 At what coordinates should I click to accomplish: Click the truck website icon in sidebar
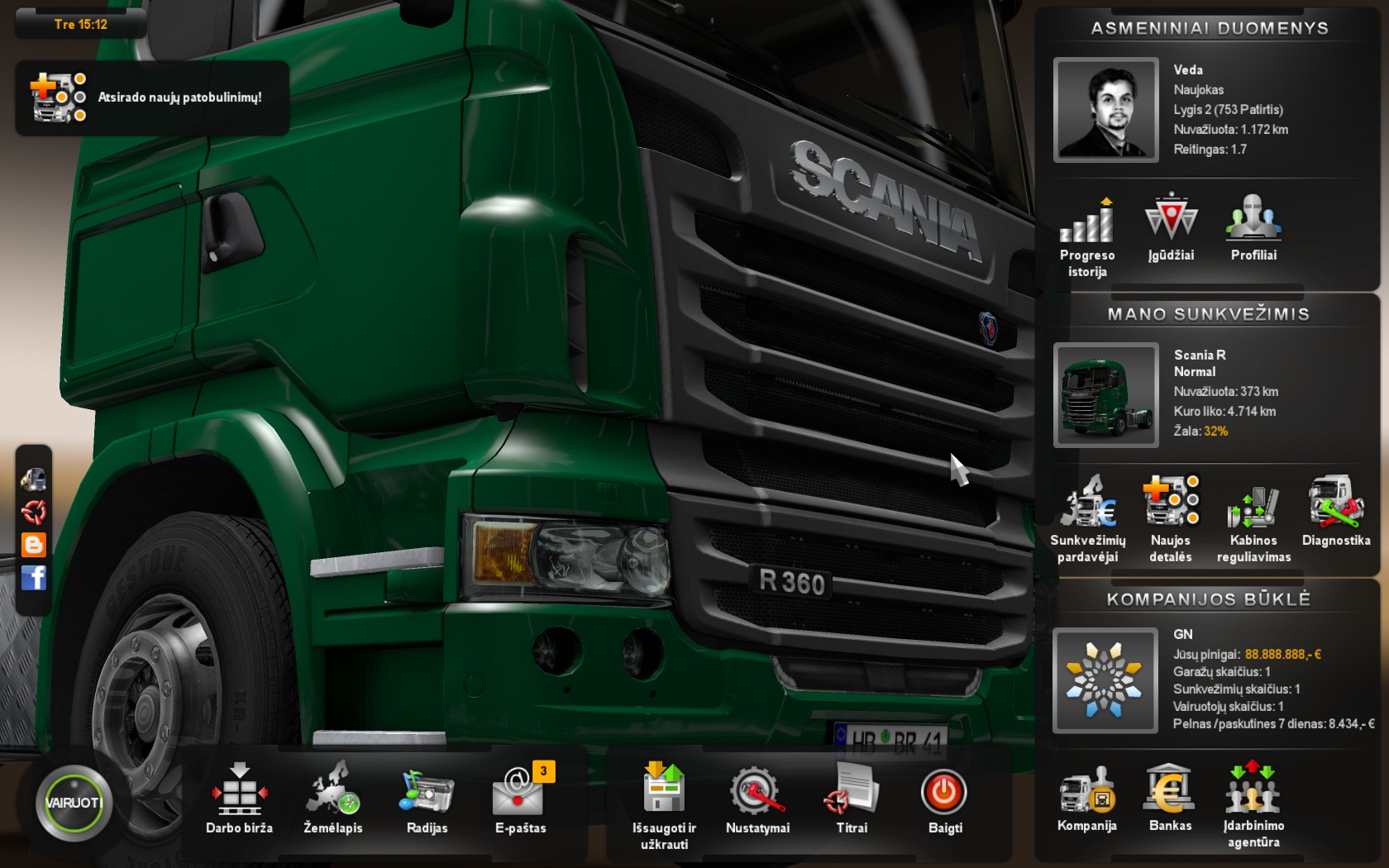[34, 479]
